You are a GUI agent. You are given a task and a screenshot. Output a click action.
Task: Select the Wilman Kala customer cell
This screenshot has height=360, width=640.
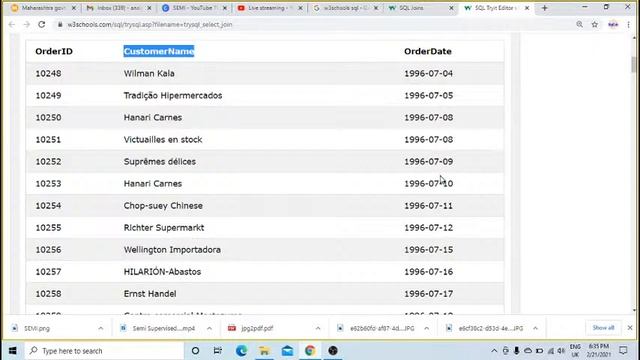click(149, 73)
